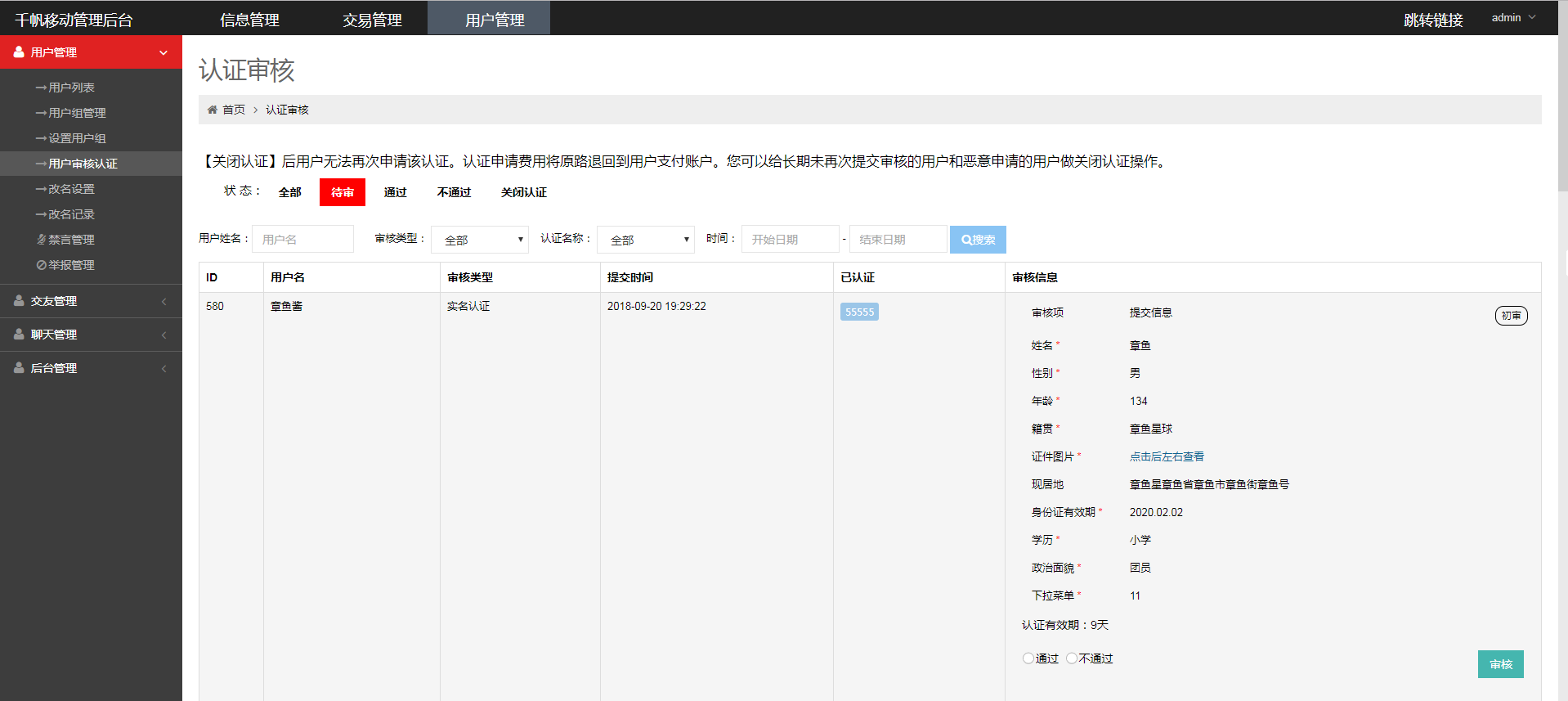Click the address 章鱼星章鱼省章鱼市章鱼街章鱼号
The width and height of the screenshot is (1568, 701).
(x=1209, y=484)
